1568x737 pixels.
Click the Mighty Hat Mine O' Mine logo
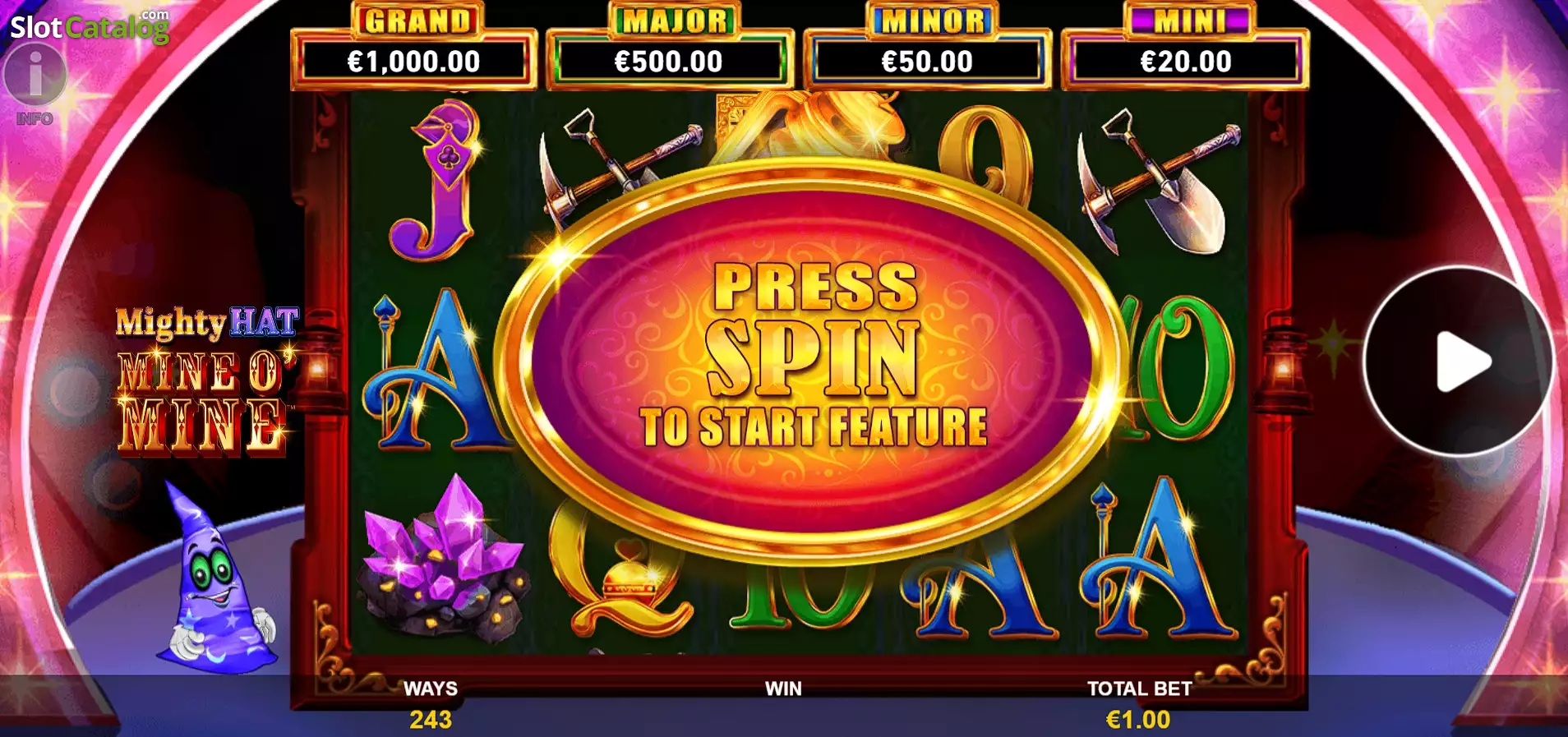(205, 380)
